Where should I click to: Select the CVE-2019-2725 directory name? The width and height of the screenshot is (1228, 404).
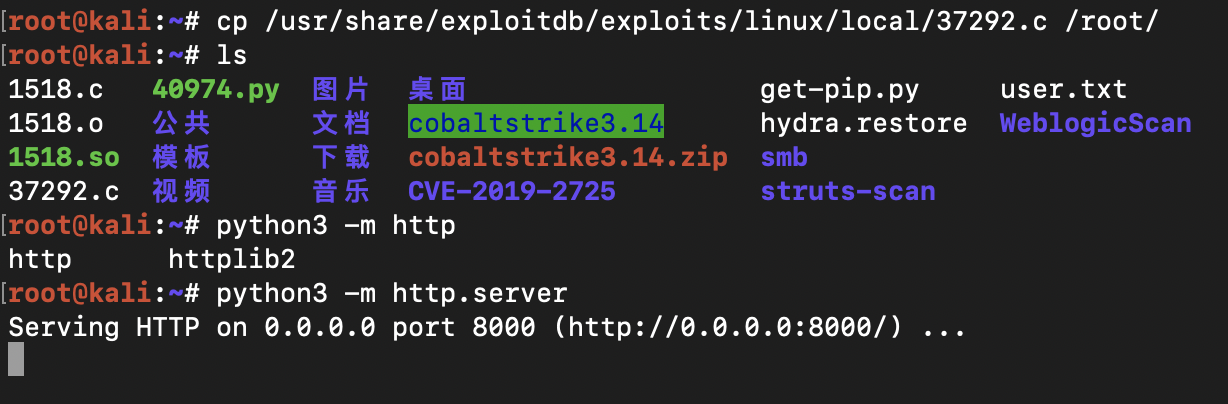(x=511, y=191)
